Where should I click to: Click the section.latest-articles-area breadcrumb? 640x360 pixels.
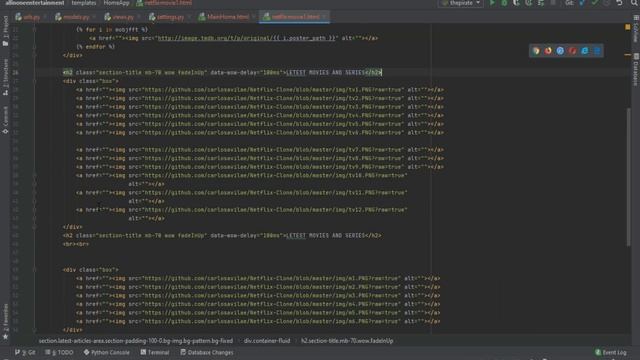click(x=136, y=341)
